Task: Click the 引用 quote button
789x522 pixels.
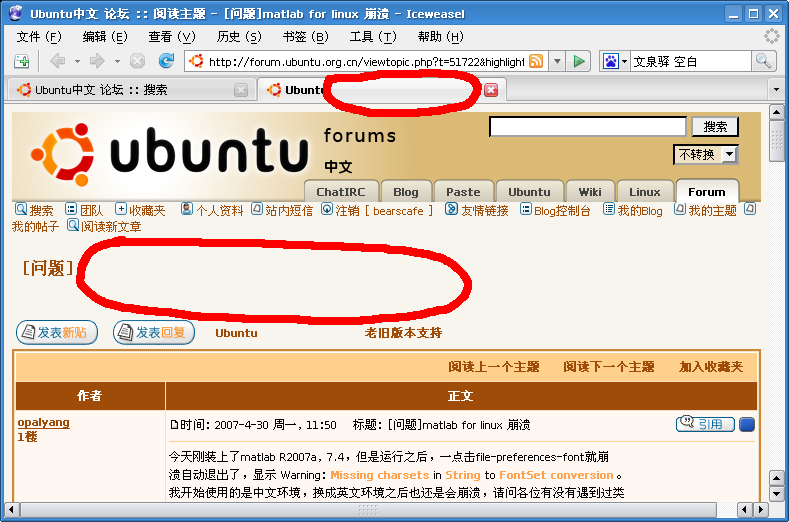Action: [705, 424]
